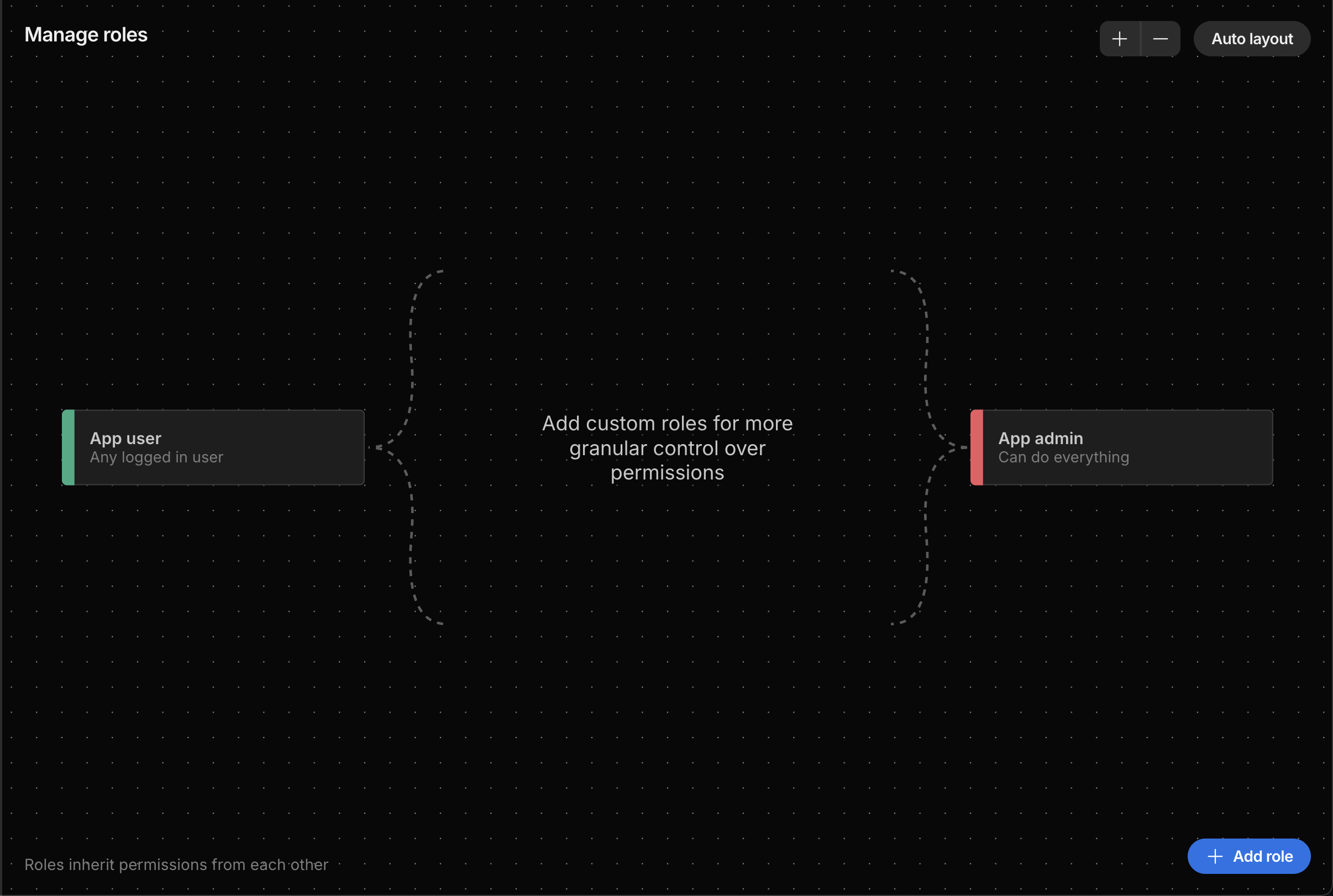This screenshot has height=896, width=1333.
Task: Click the green color bar on App user
Action: point(68,447)
